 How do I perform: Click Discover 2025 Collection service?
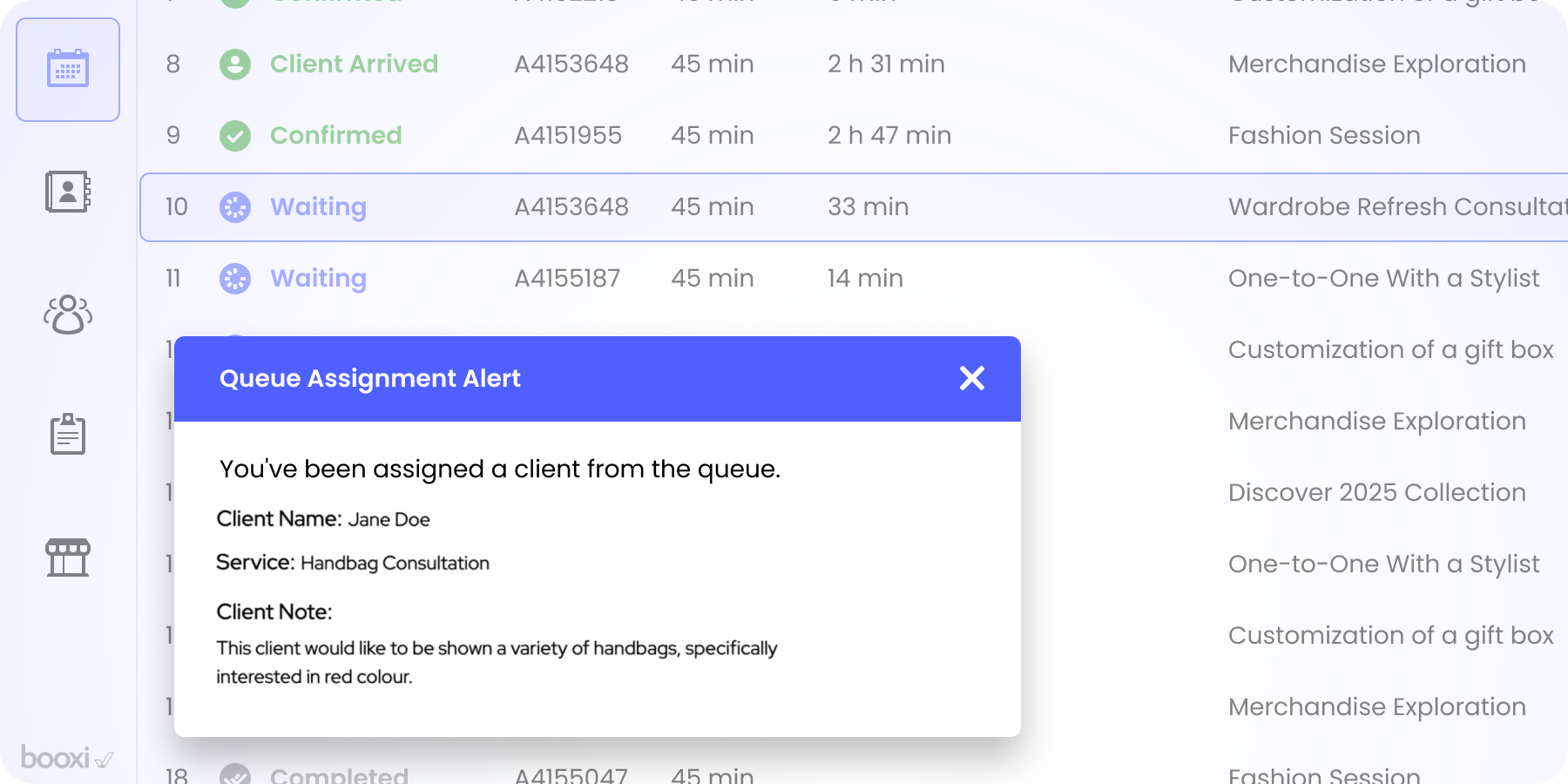pyautogui.click(x=1377, y=492)
